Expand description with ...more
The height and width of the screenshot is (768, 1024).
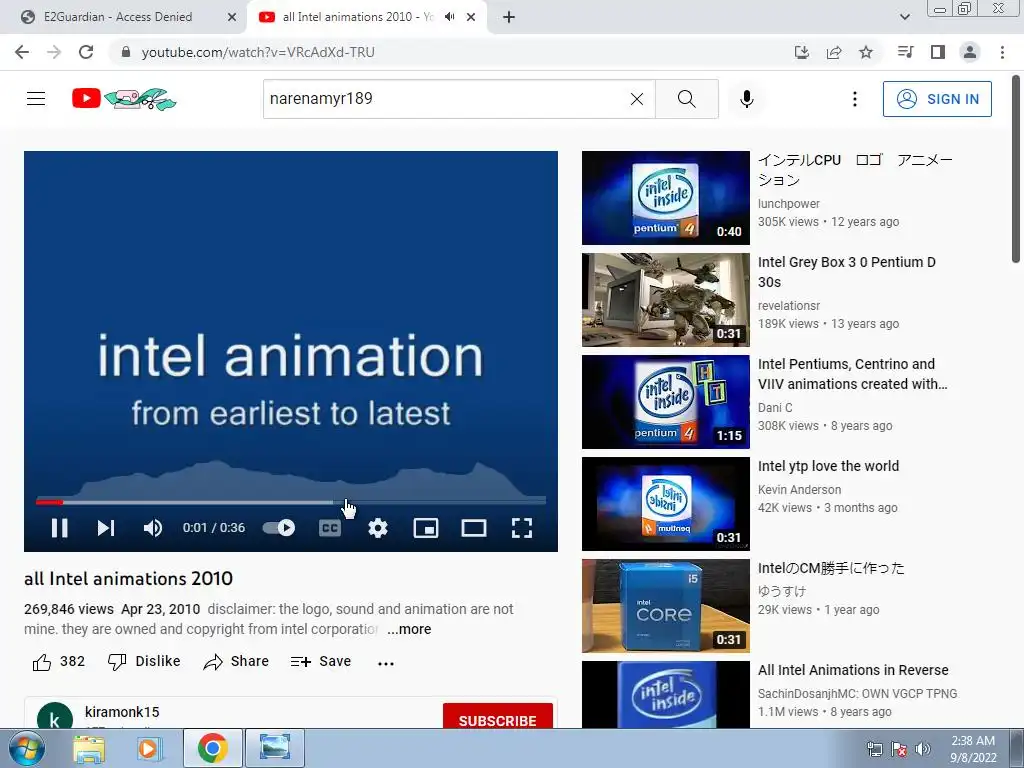tap(409, 629)
